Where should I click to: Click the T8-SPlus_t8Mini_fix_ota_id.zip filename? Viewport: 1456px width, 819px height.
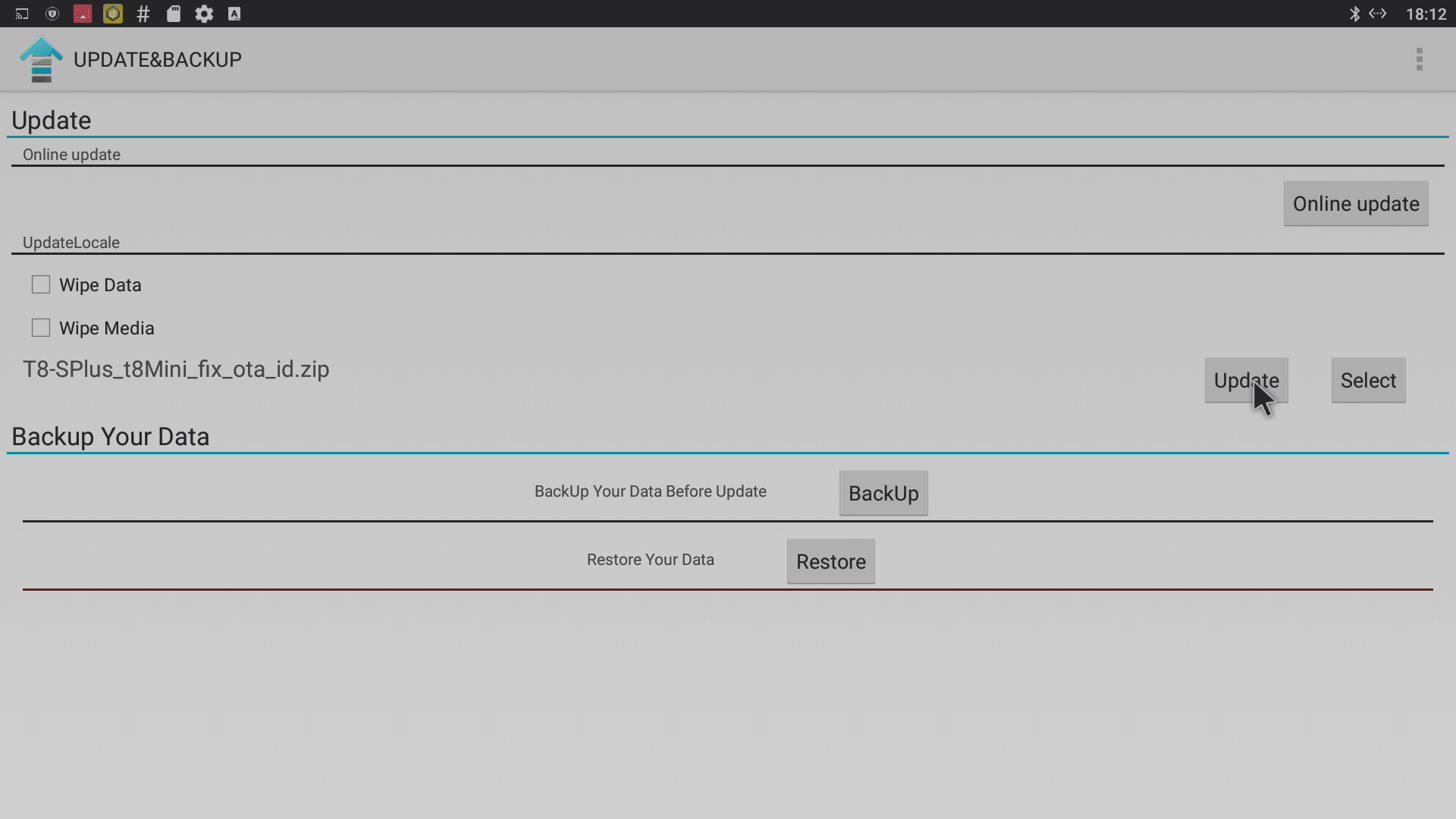click(176, 369)
